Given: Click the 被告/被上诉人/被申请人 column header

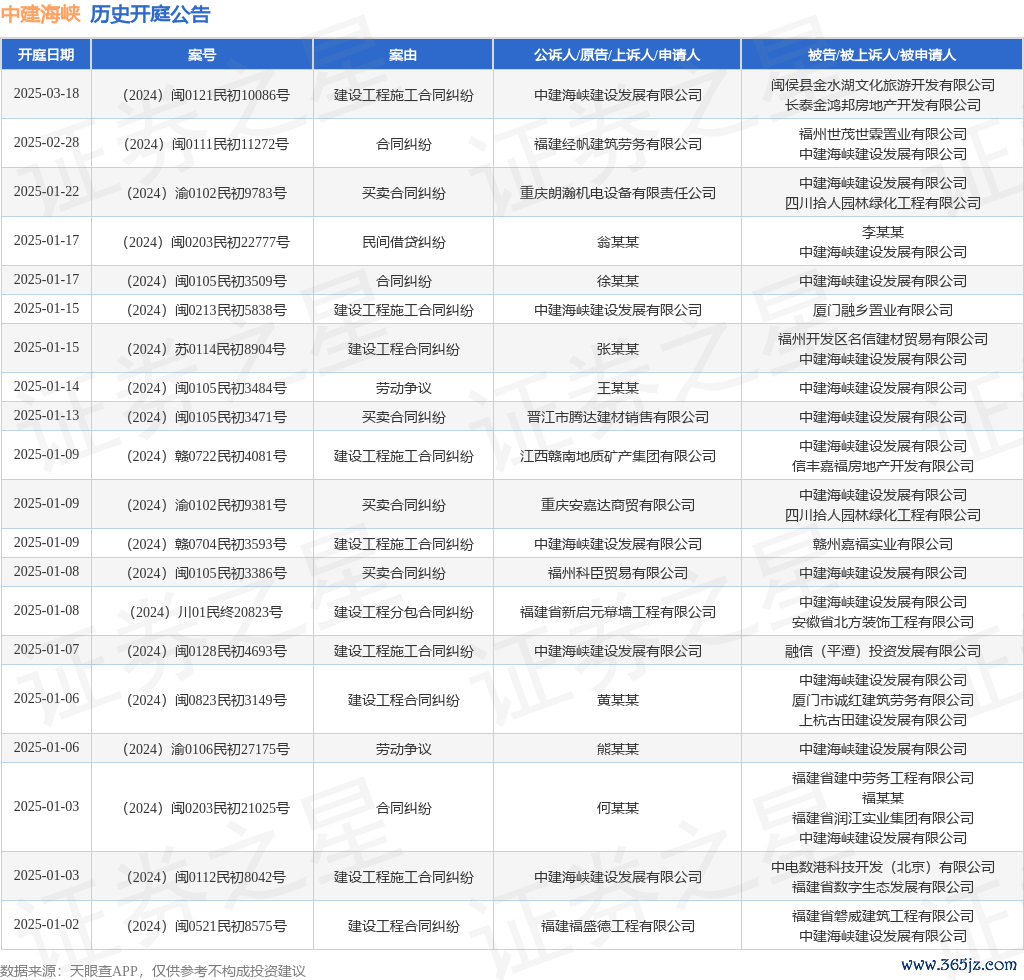Looking at the screenshot, I should [x=882, y=55].
